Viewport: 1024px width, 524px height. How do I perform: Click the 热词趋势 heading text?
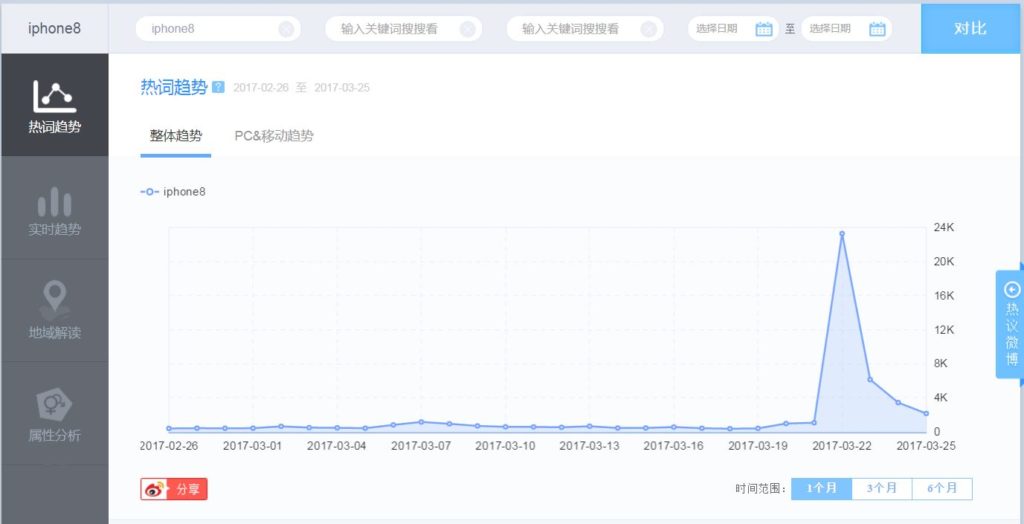tap(174, 87)
